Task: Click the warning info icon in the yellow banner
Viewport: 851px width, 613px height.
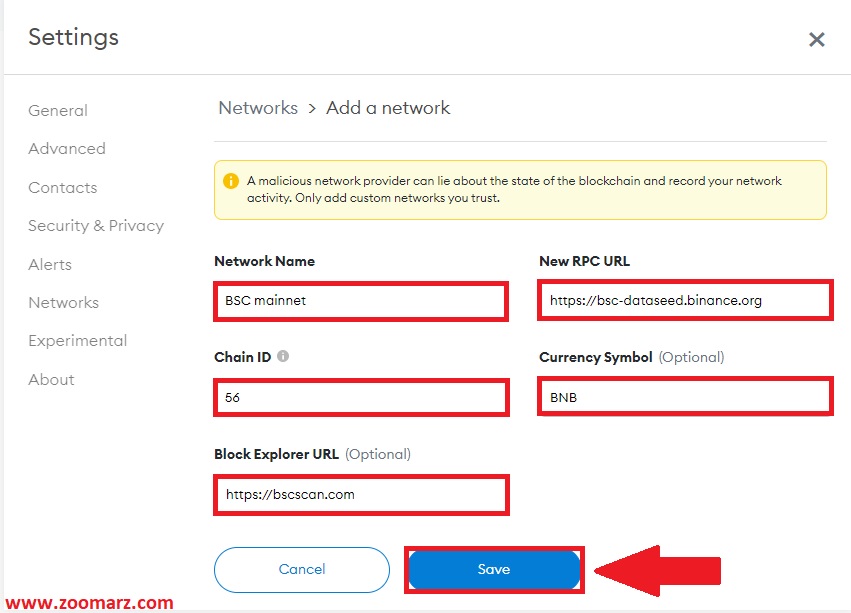Action: pos(231,181)
